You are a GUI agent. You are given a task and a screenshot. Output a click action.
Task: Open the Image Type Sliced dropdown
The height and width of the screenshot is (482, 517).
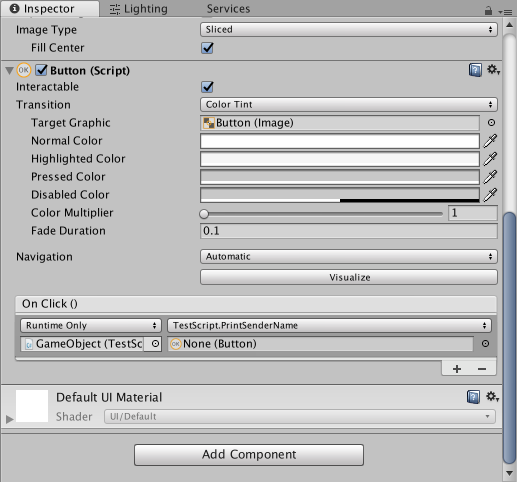coord(349,29)
